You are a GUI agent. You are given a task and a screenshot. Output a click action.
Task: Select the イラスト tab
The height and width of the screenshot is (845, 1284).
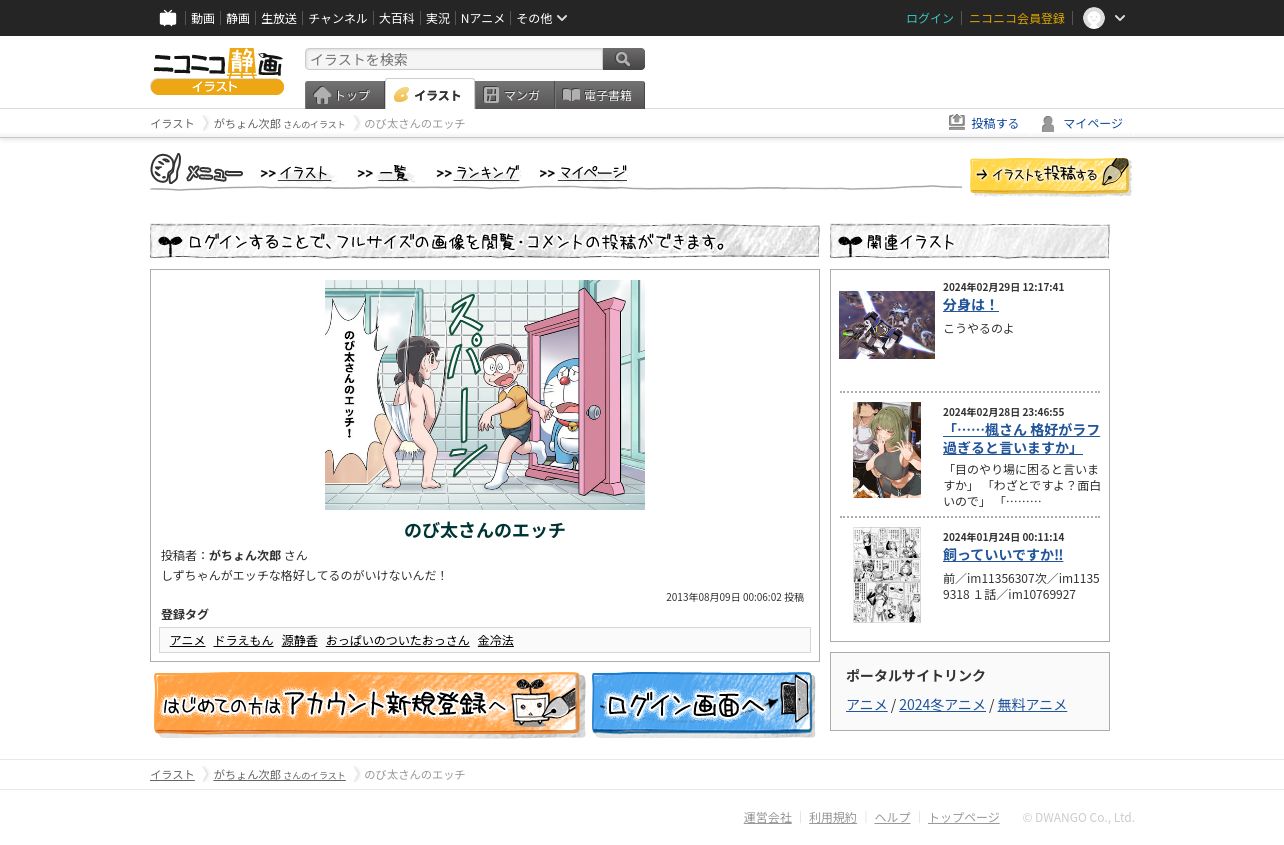[x=430, y=95]
